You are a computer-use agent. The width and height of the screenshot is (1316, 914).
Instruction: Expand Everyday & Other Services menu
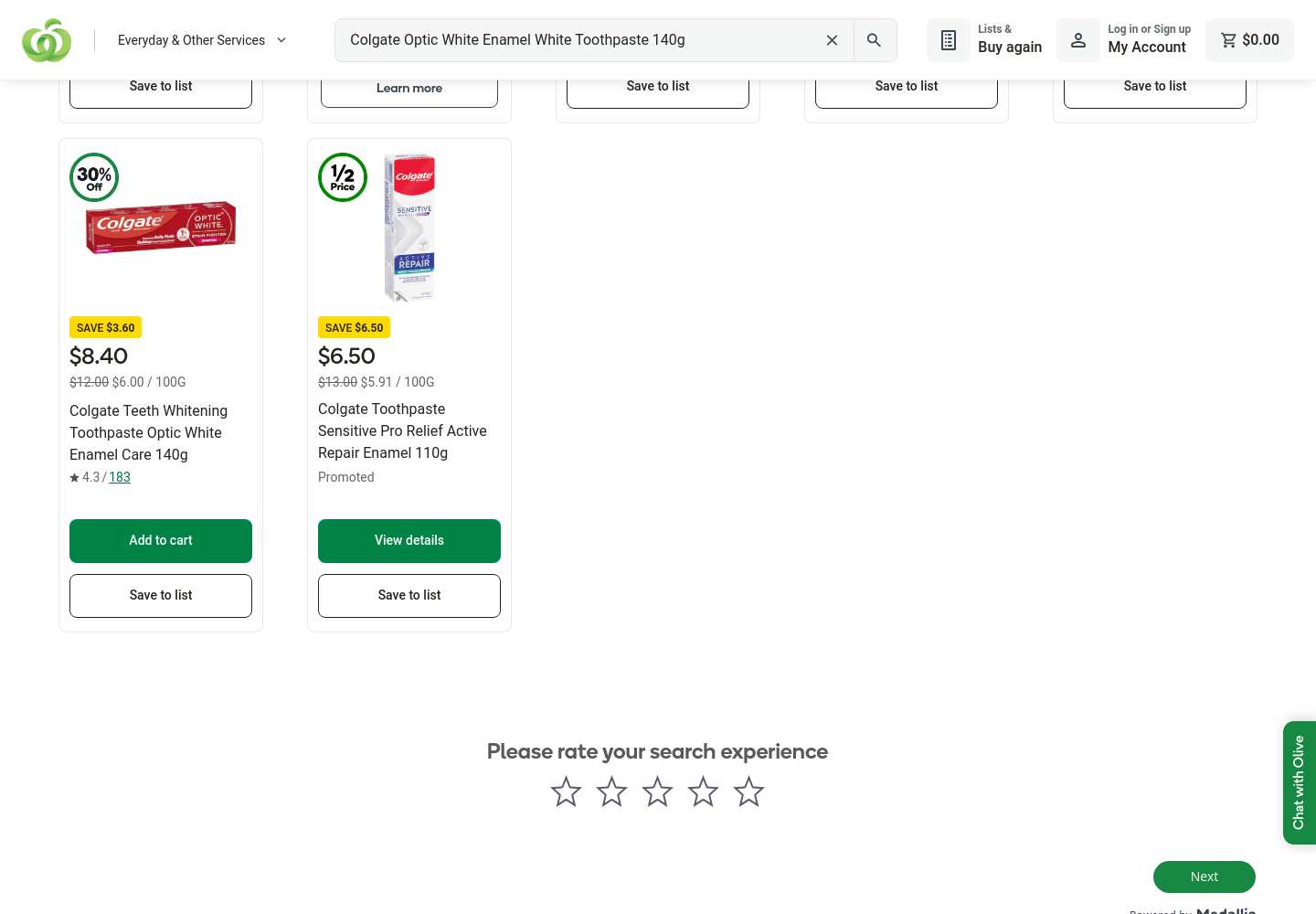coord(202,40)
